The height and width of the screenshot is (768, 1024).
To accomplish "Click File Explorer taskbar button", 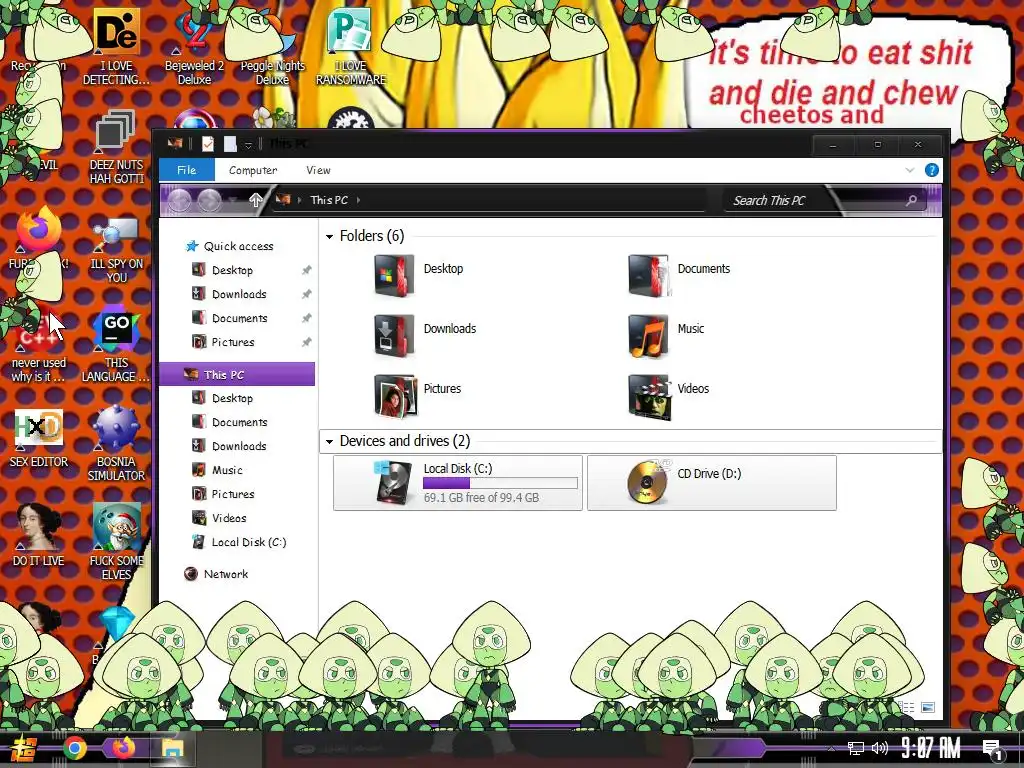I will (172, 748).
